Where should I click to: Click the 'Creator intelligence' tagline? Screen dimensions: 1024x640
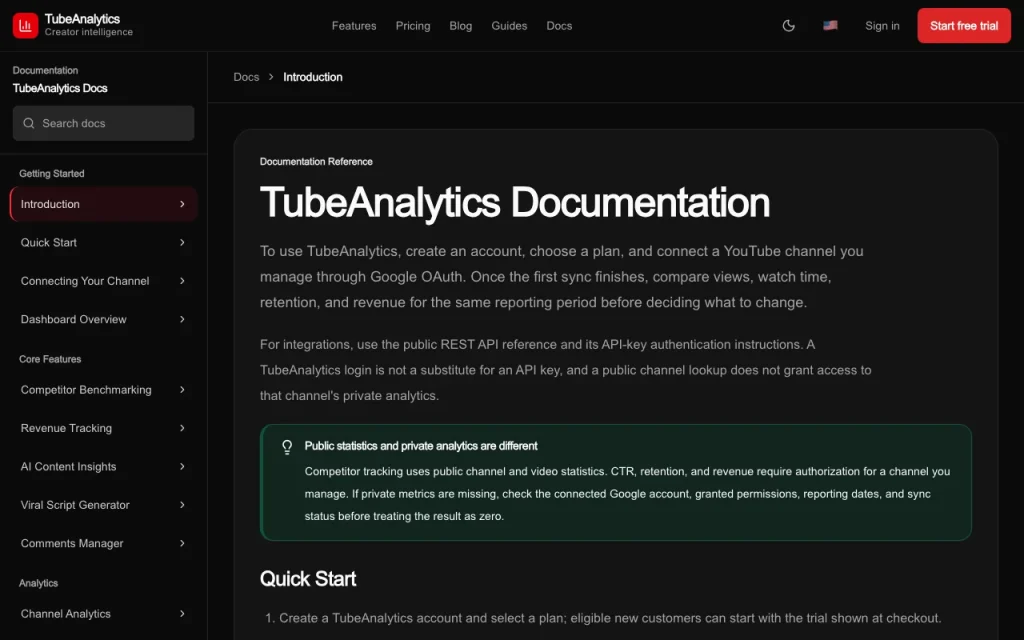89,32
